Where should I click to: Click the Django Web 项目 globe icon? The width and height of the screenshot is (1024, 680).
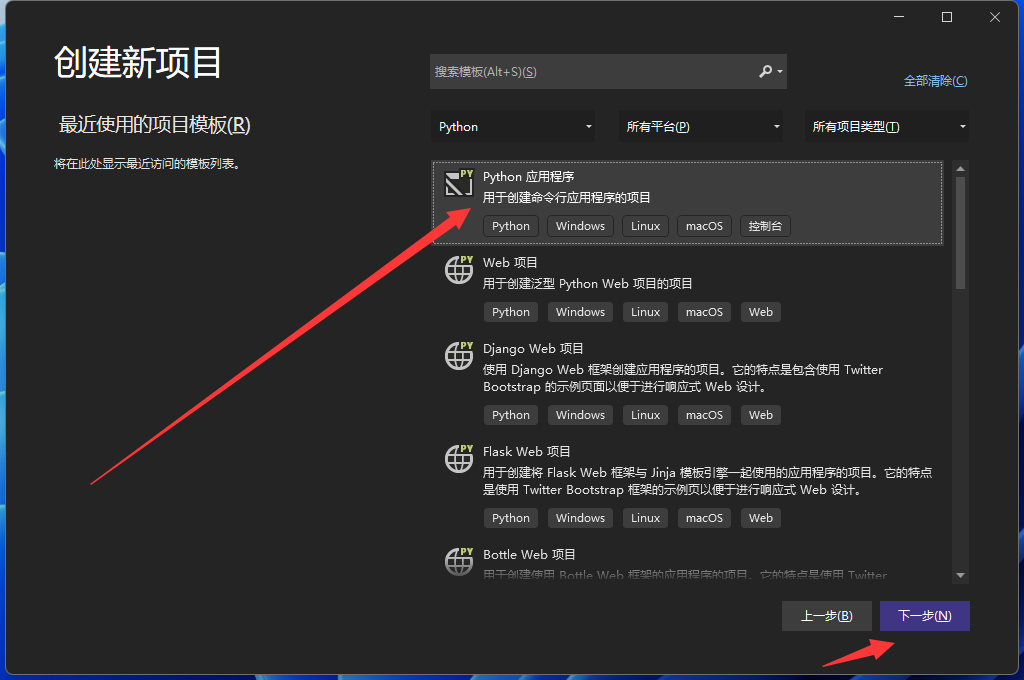point(458,355)
